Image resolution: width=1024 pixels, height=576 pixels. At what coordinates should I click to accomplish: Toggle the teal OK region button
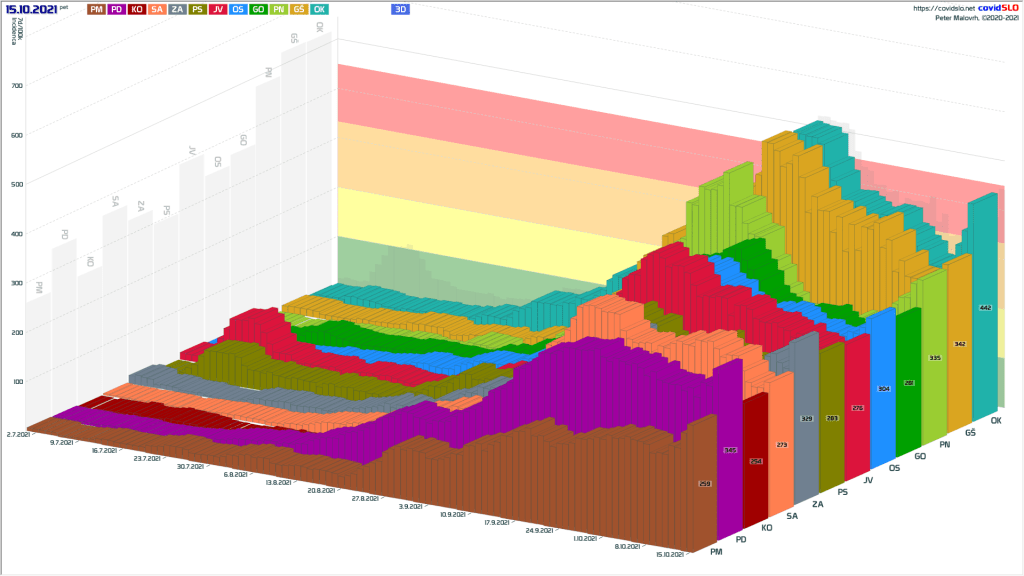pos(319,9)
